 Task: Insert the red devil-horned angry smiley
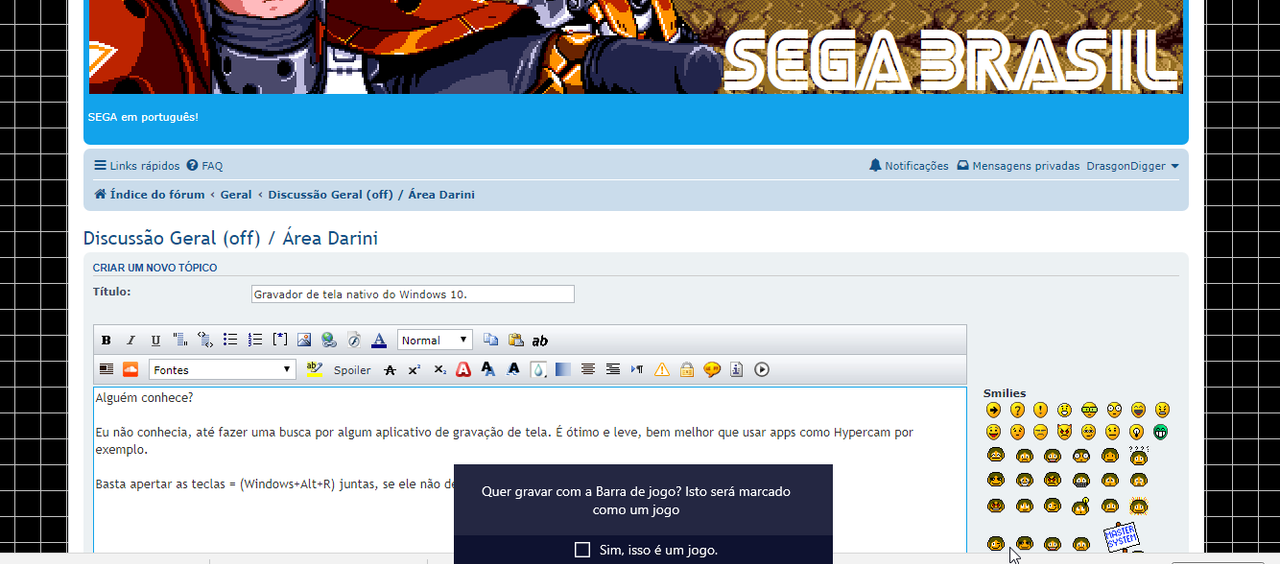(1065, 432)
